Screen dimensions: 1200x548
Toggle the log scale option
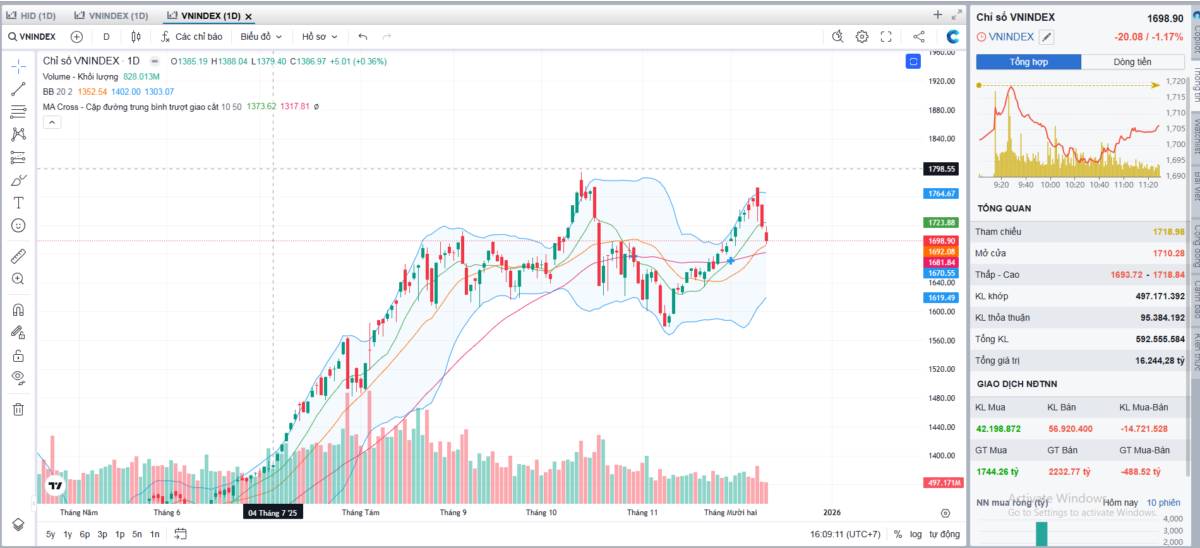click(916, 535)
